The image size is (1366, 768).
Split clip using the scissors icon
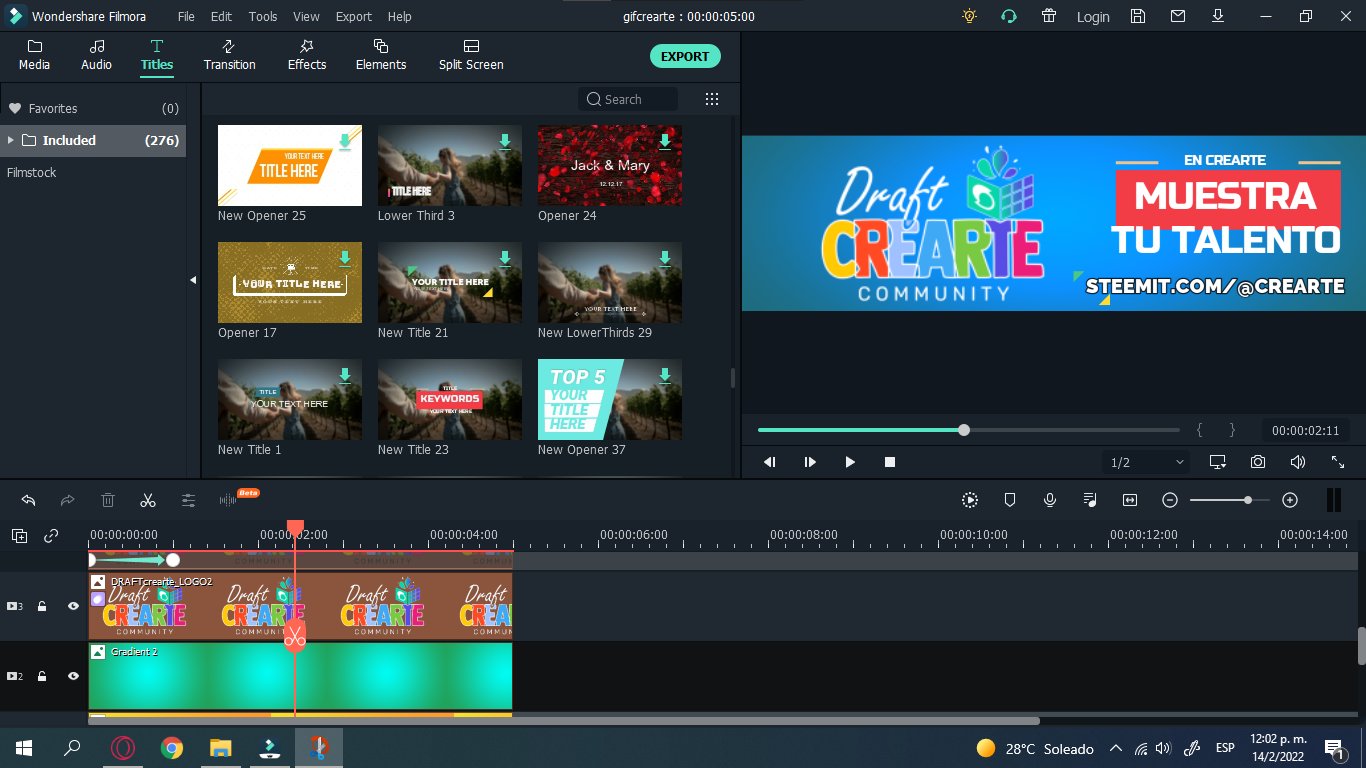tap(148, 500)
